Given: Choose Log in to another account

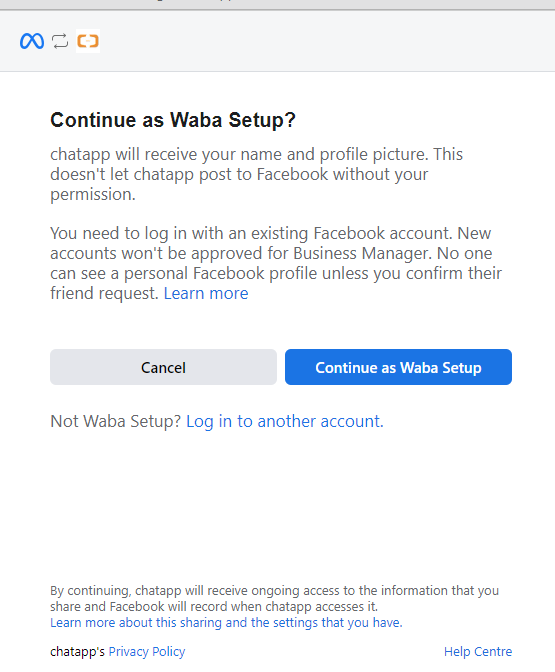Looking at the screenshot, I should tap(285, 421).
